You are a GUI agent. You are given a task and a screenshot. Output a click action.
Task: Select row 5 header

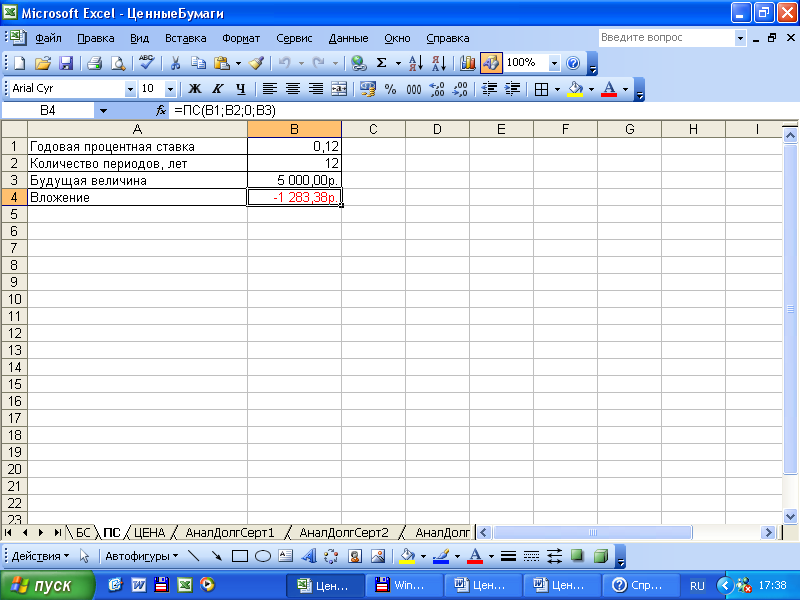coord(14,214)
